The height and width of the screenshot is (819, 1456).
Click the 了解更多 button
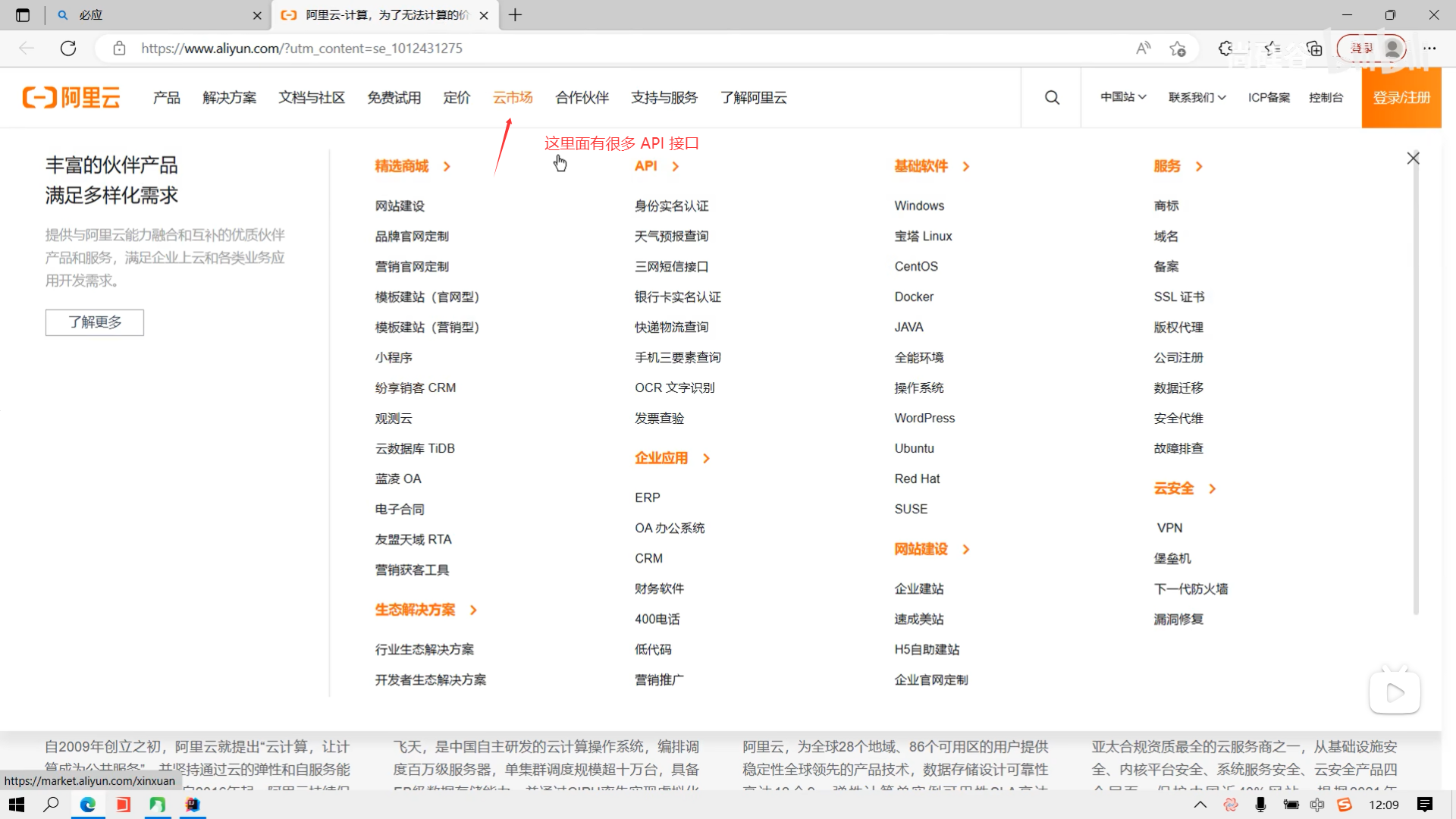pos(95,322)
